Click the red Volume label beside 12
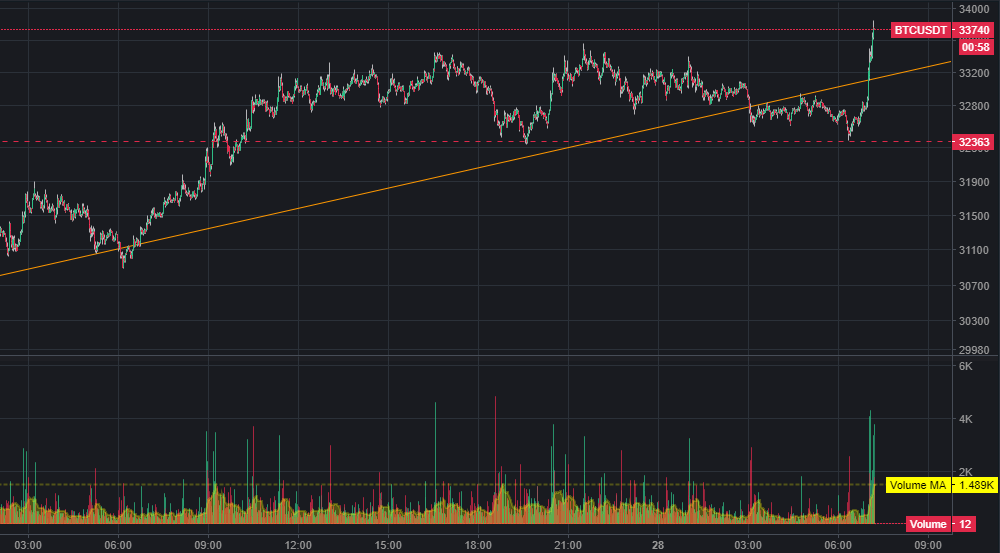 pyautogui.click(x=928, y=524)
